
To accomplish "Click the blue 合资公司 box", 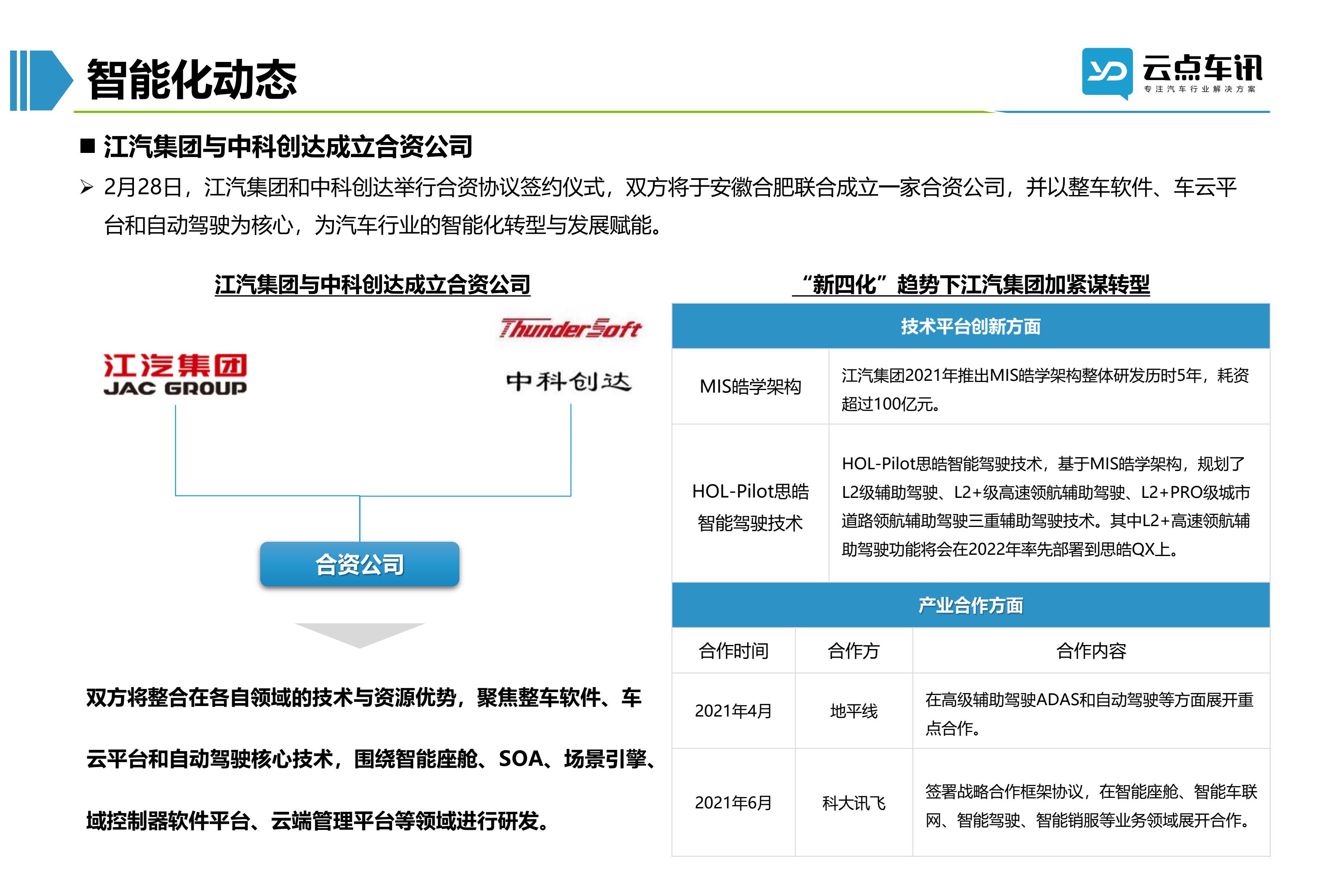I will (x=359, y=564).
